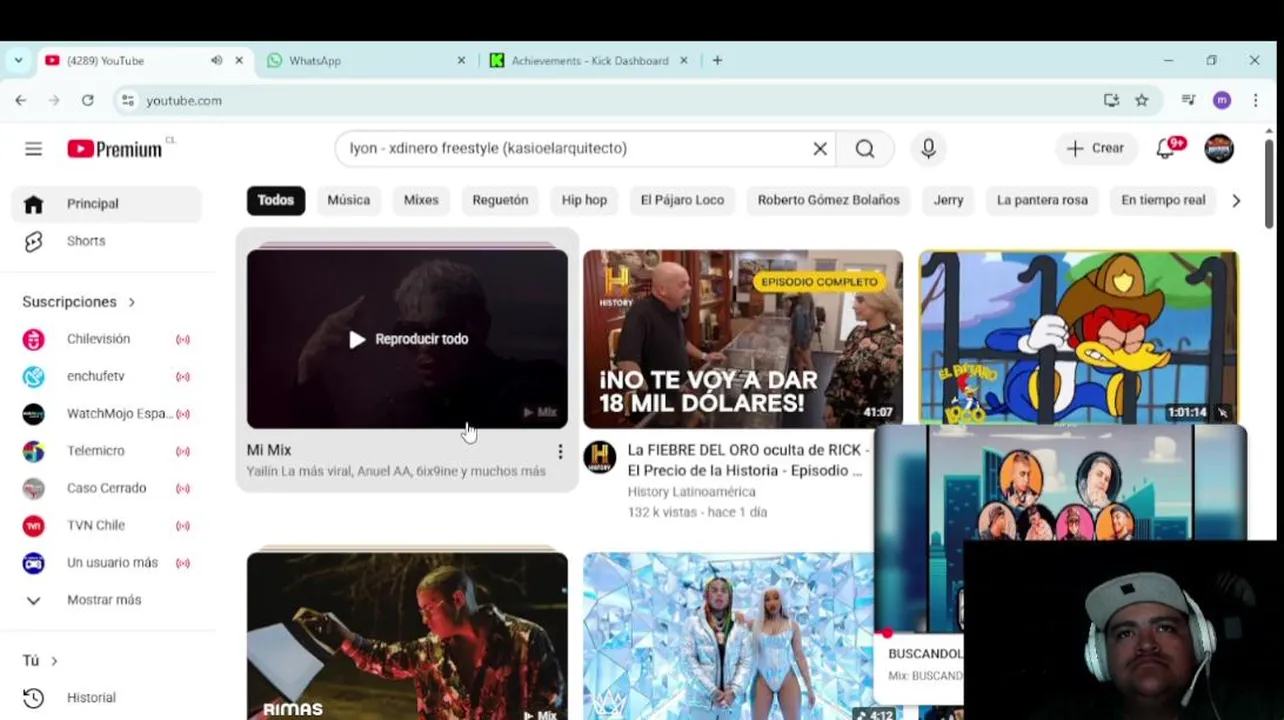The width and height of the screenshot is (1284, 720).
Task: Open La FIEBRE DEL ORO video title
Action: click(x=748, y=460)
